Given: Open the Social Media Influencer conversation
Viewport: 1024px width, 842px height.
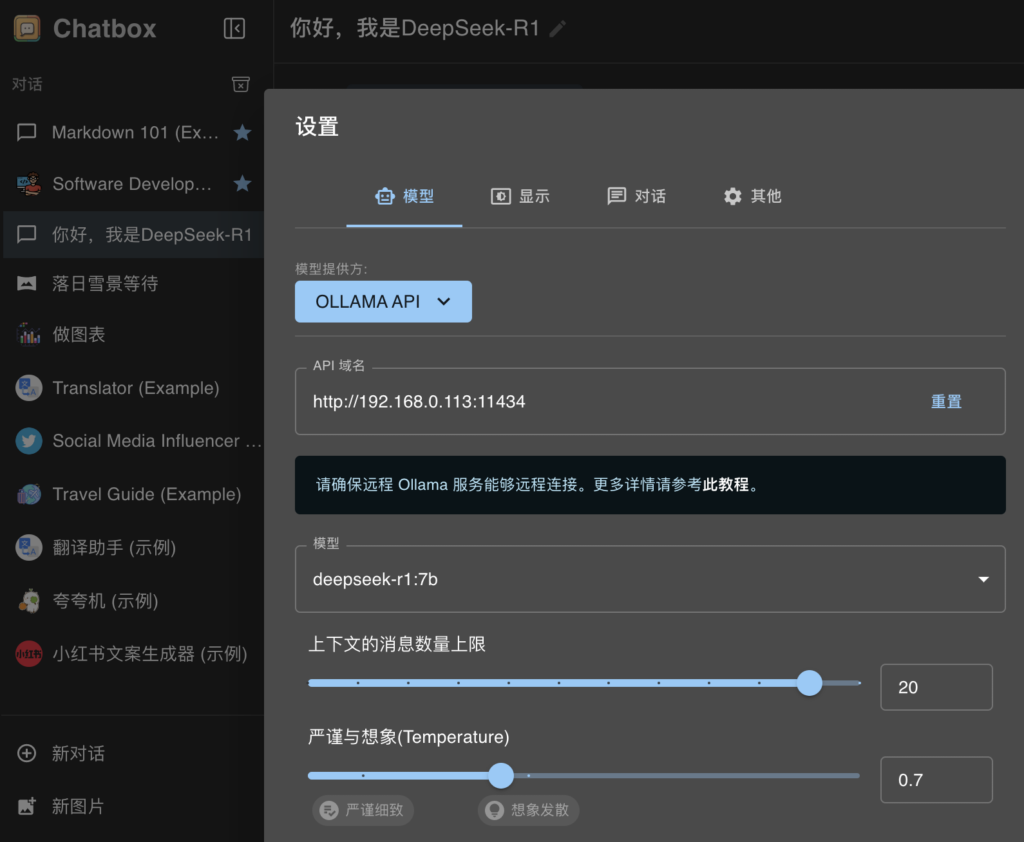Looking at the screenshot, I should pos(134,441).
